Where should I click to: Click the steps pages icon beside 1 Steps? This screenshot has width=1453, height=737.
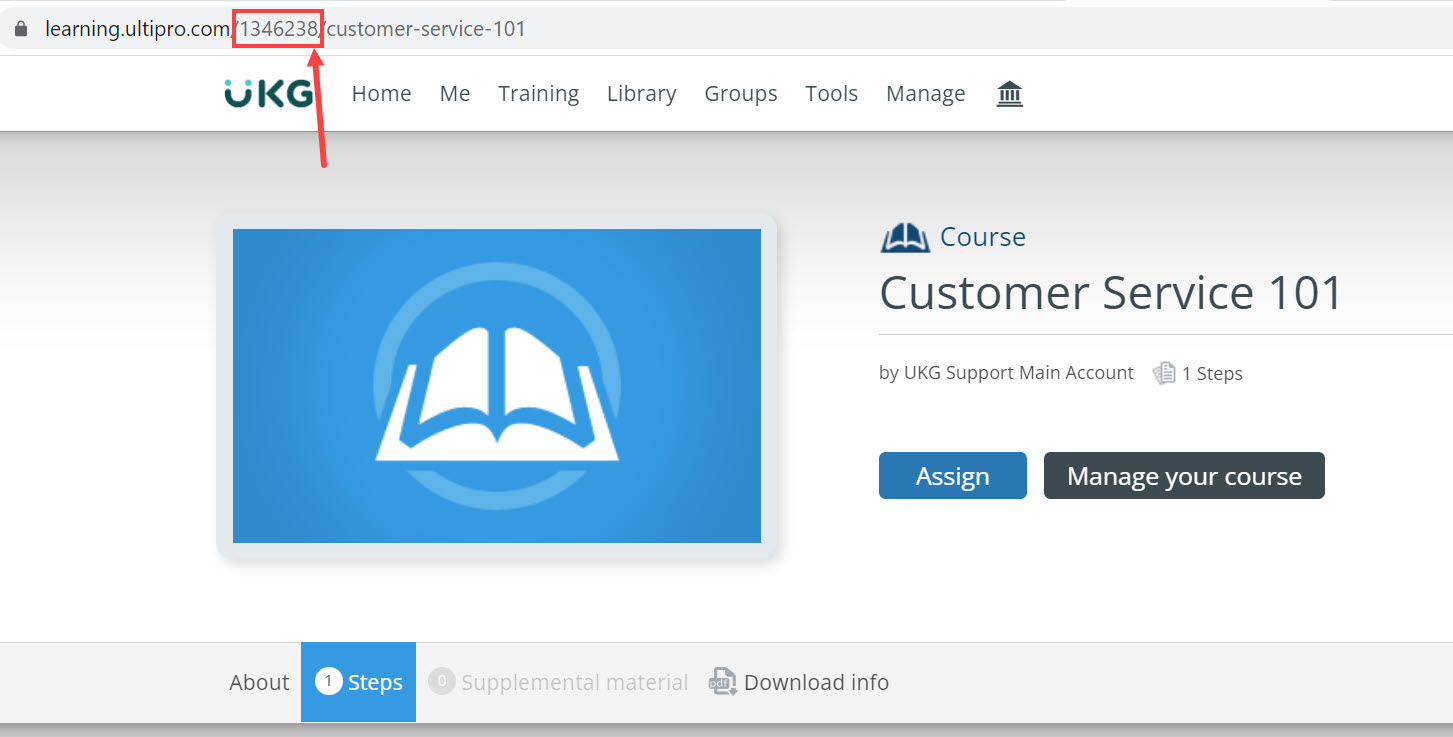1163,373
